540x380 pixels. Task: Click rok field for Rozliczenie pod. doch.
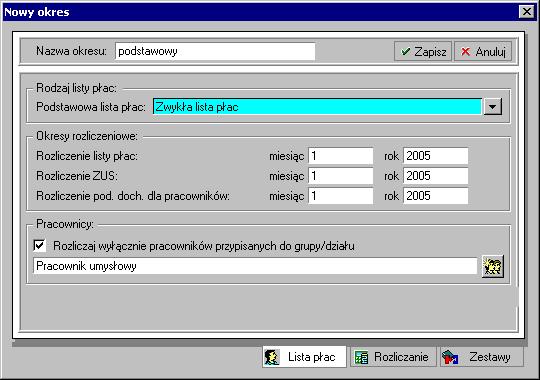(436, 196)
